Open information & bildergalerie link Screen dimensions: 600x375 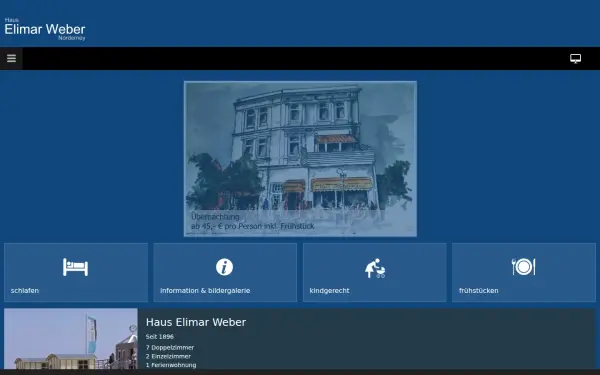point(205,291)
